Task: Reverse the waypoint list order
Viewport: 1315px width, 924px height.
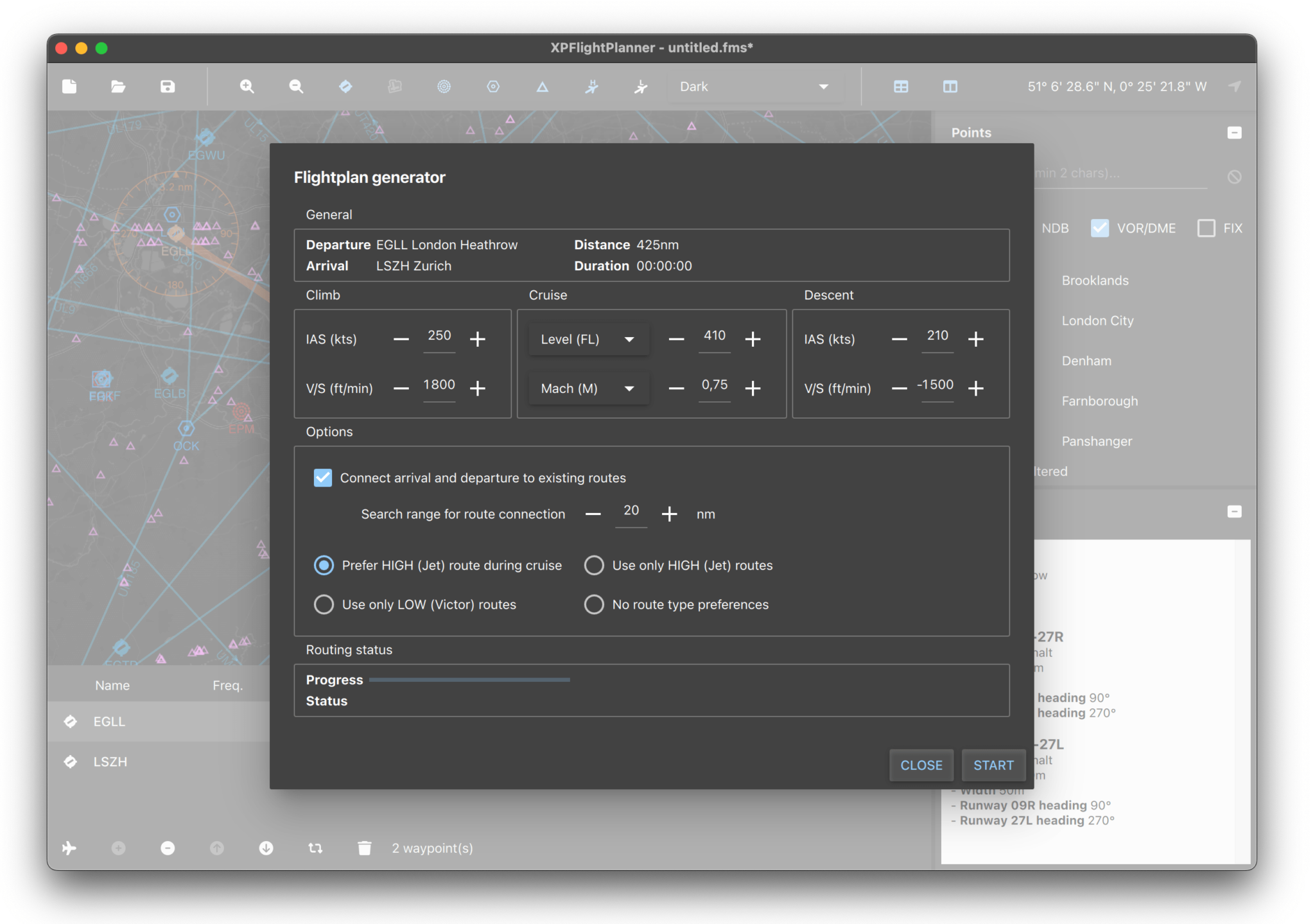Action: (x=315, y=848)
